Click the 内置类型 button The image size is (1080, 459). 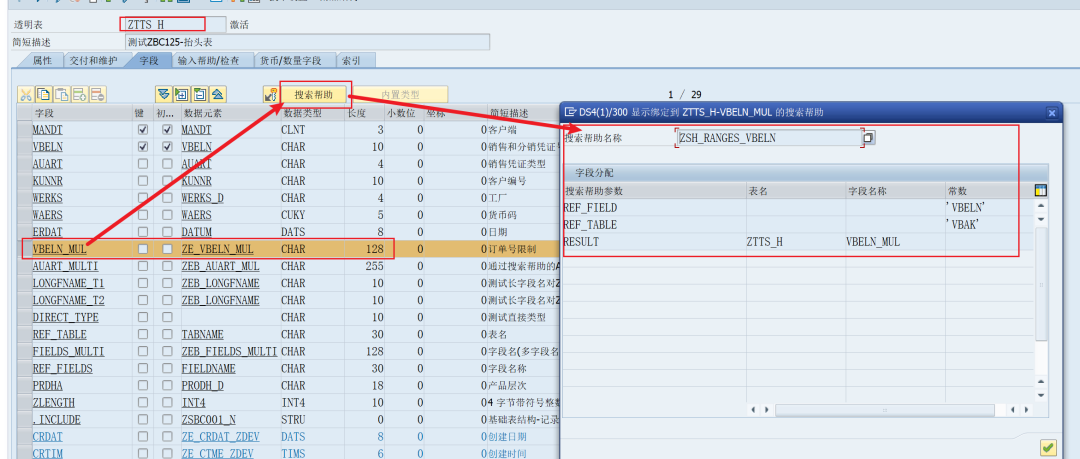pyautogui.click(x=400, y=95)
